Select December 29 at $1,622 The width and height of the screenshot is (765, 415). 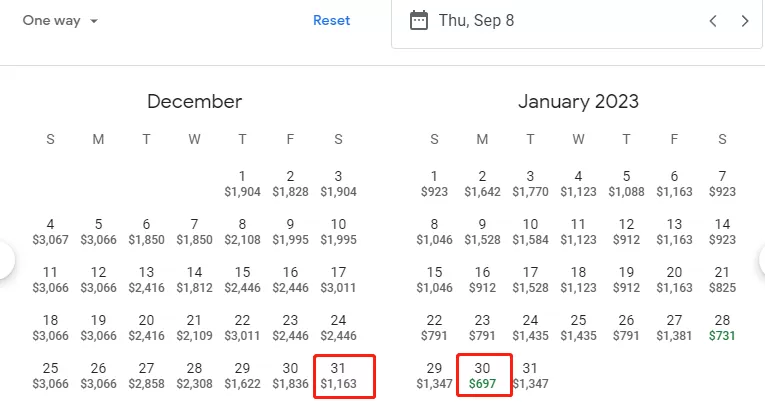click(242, 375)
